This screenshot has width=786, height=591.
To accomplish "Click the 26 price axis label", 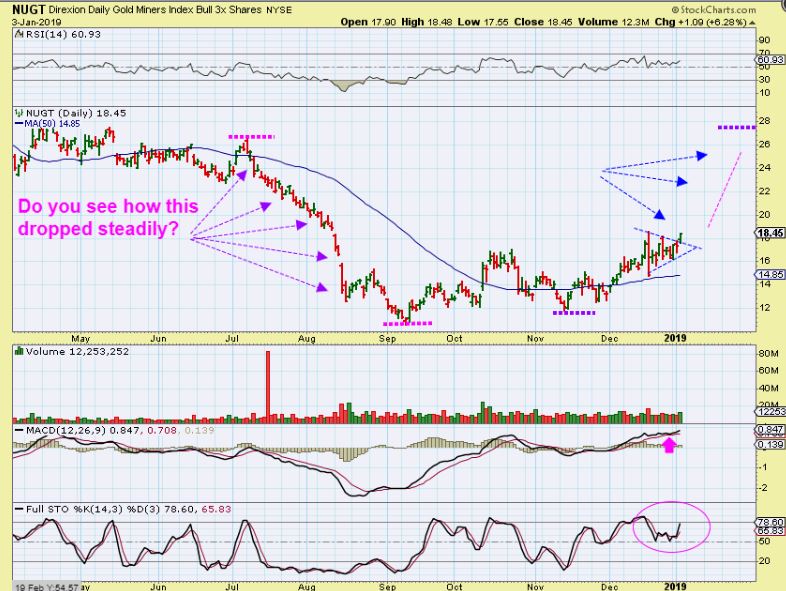I will [x=764, y=144].
